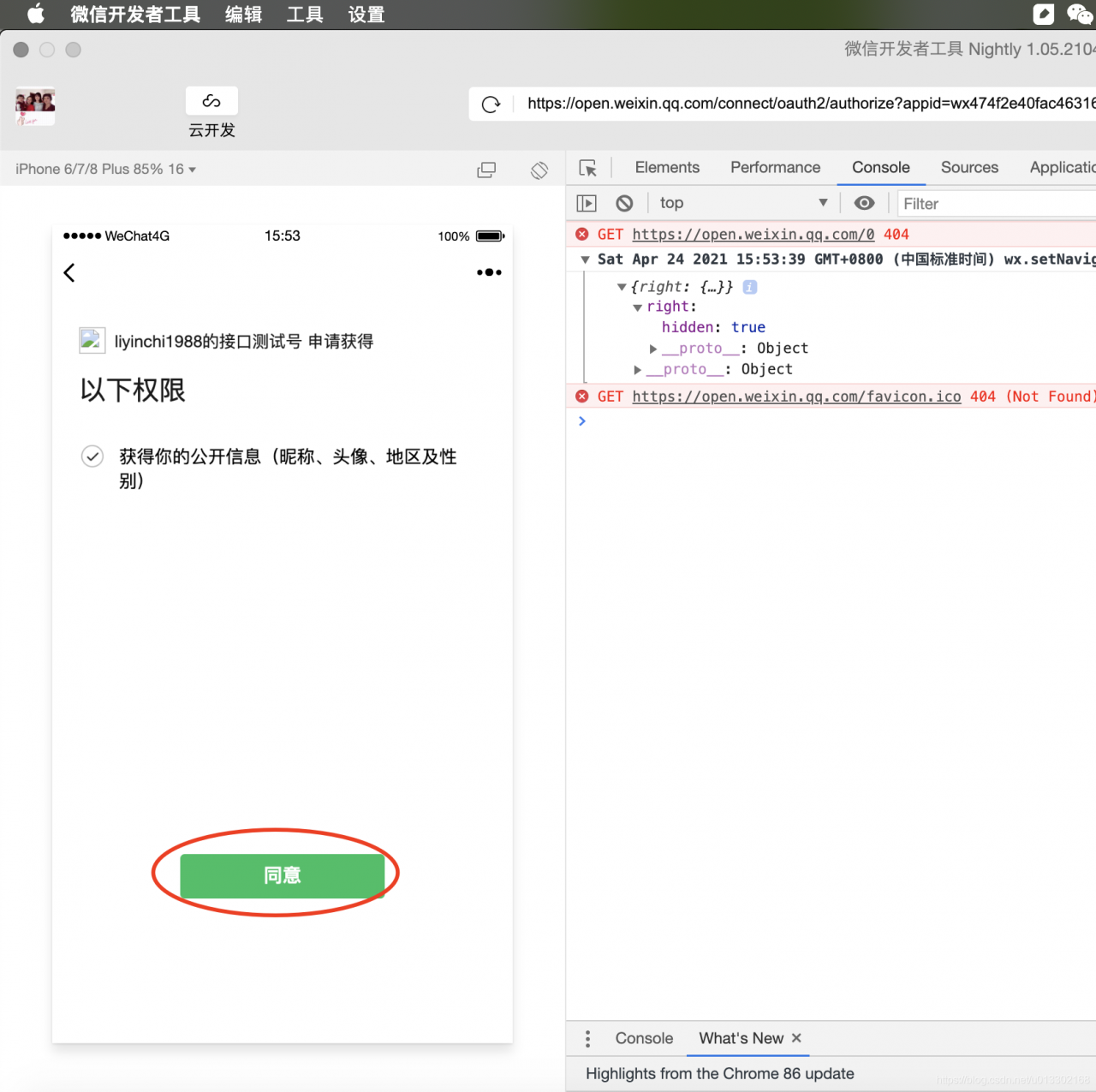Reload the page with the refresh icon
The width and height of the screenshot is (1096, 1092).
[x=491, y=104]
